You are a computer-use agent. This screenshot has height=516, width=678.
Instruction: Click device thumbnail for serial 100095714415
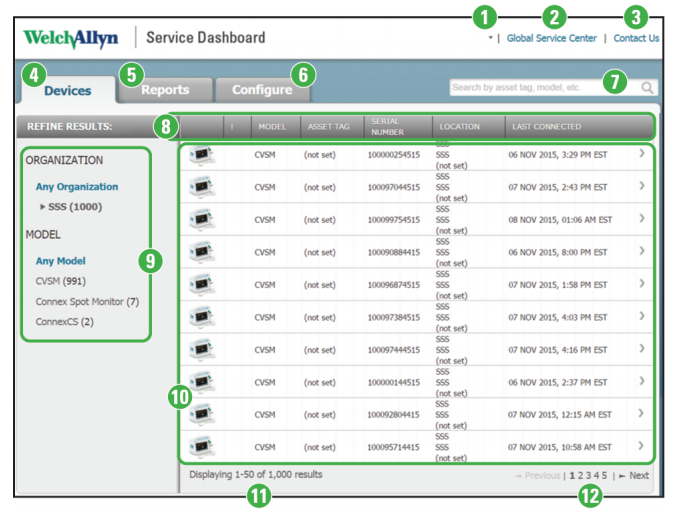coord(202,447)
